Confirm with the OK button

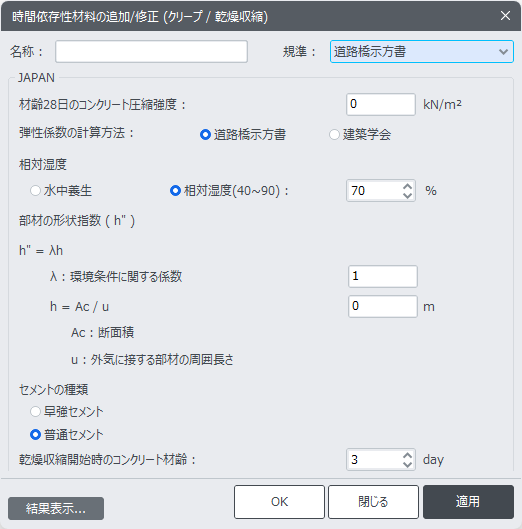pos(279,502)
